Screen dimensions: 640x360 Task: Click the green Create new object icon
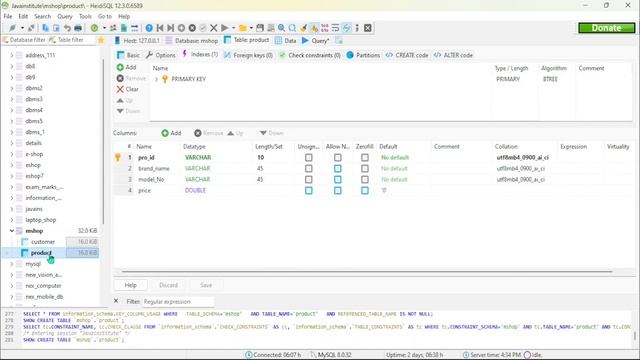click(94, 28)
